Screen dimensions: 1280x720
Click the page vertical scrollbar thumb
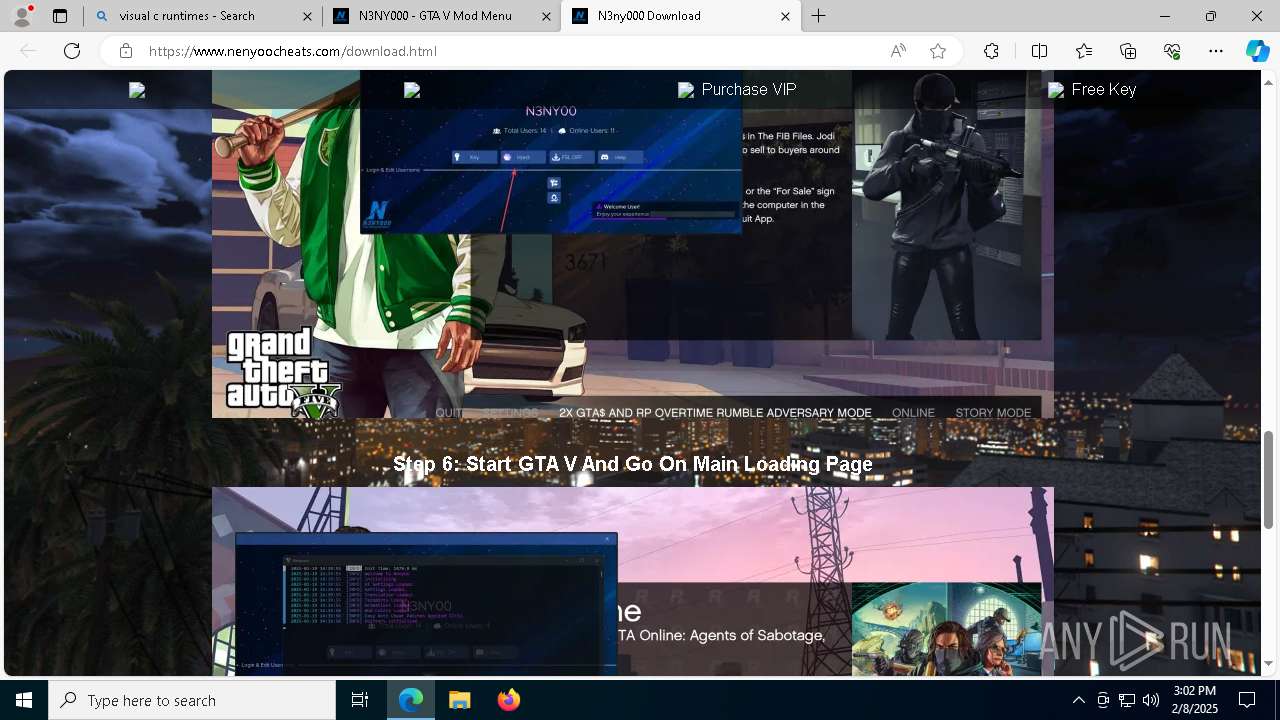[x=1269, y=480]
